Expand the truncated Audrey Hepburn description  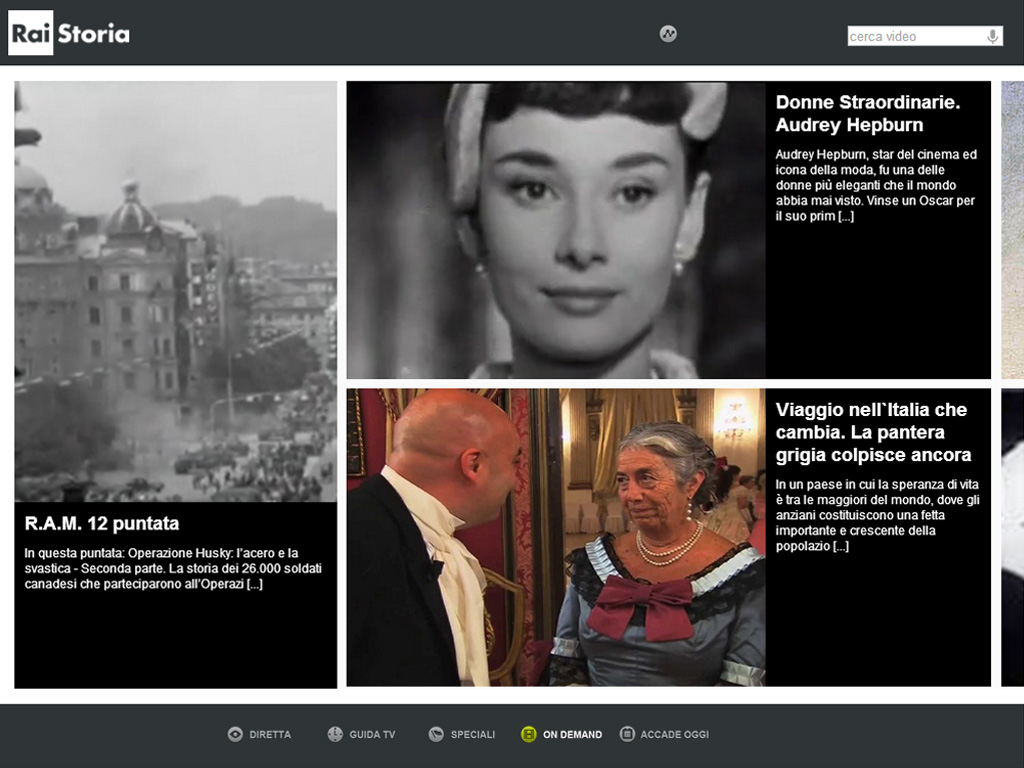[x=846, y=216]
